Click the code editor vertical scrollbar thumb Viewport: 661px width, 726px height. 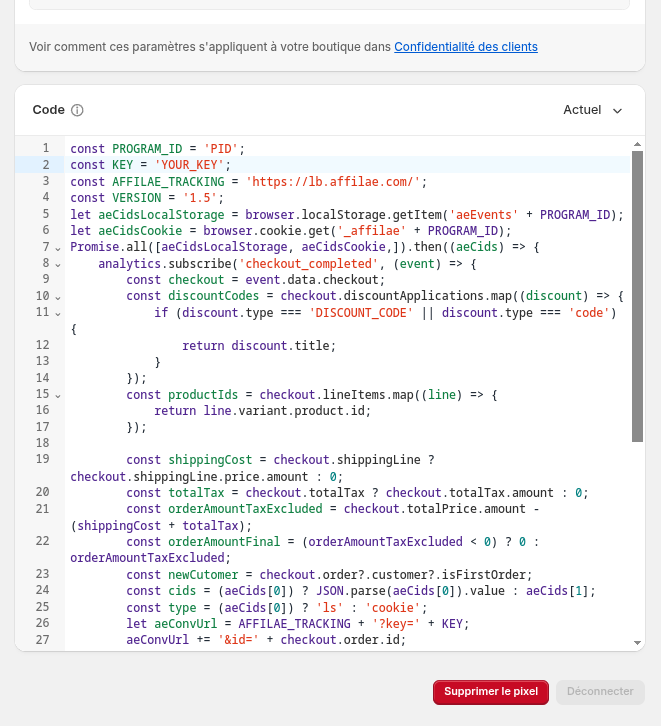tap(637, 296)
